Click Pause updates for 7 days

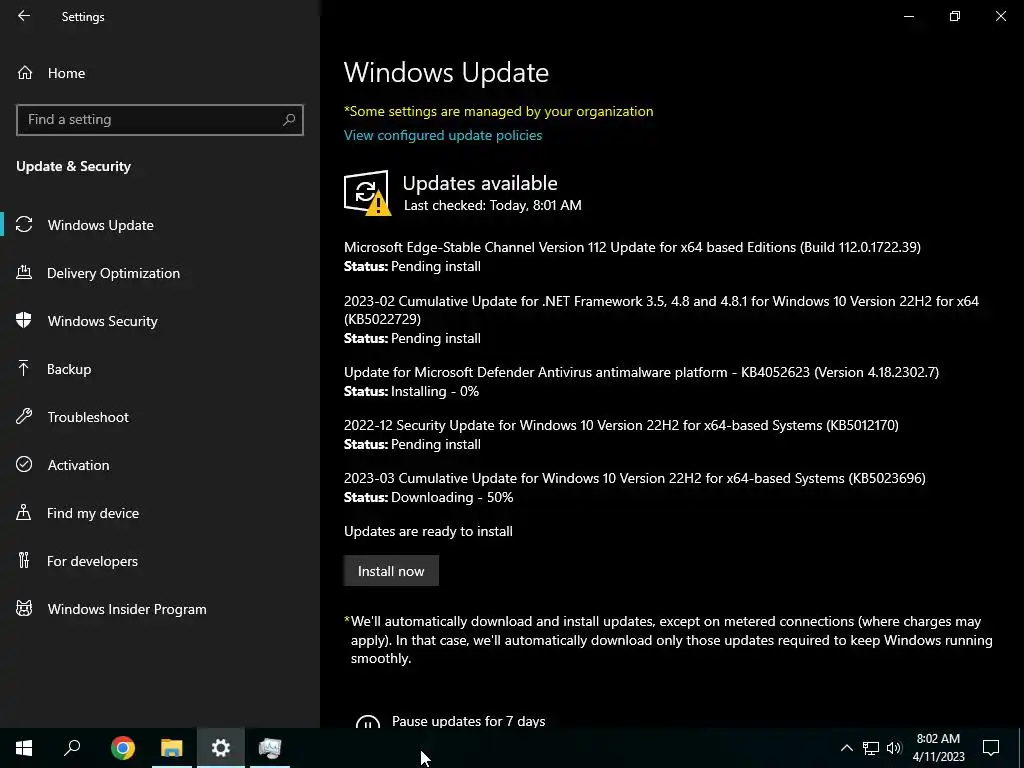click(468, 721)
